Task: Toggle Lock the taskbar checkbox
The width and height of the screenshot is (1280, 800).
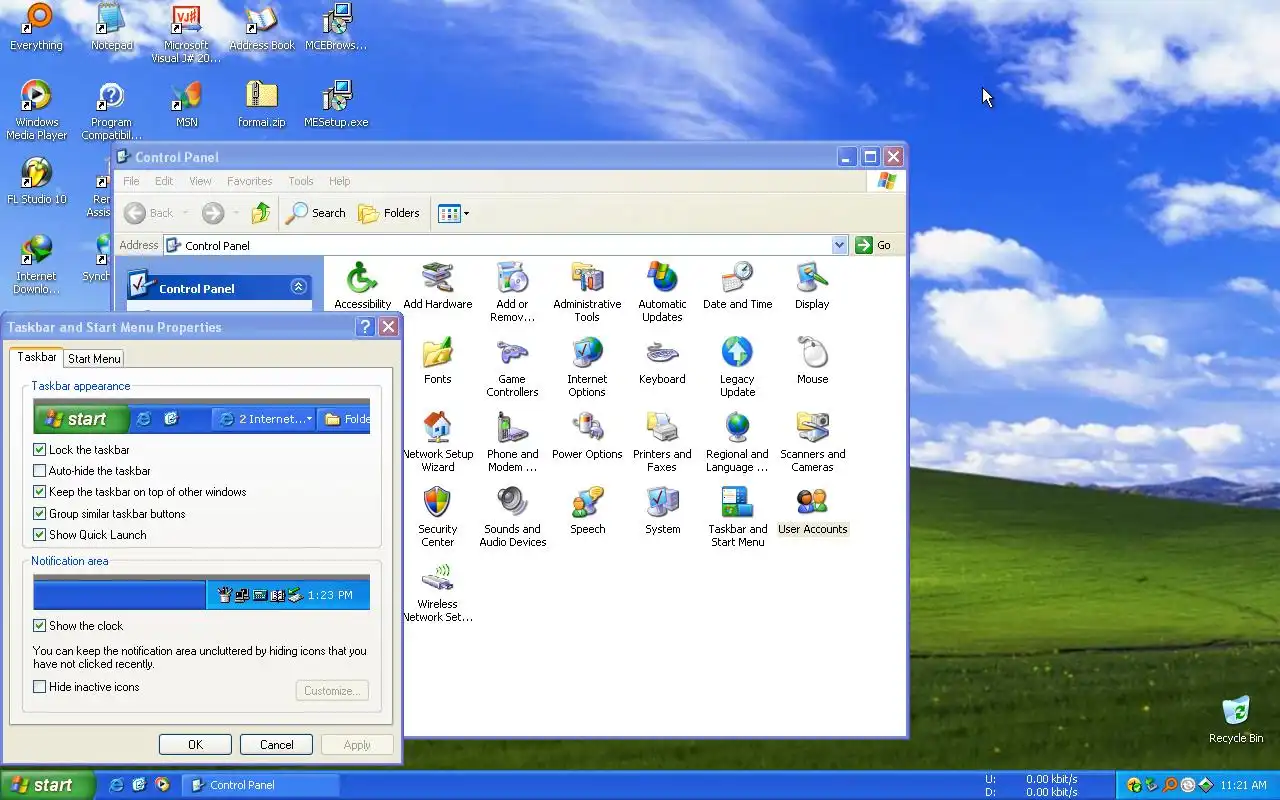Action: coord(40,450)
